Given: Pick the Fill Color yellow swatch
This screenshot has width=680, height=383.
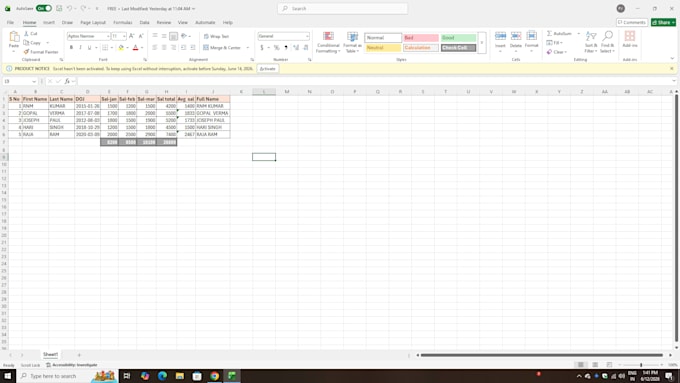Looking at the screenshot, I should [x=121, y=47].
